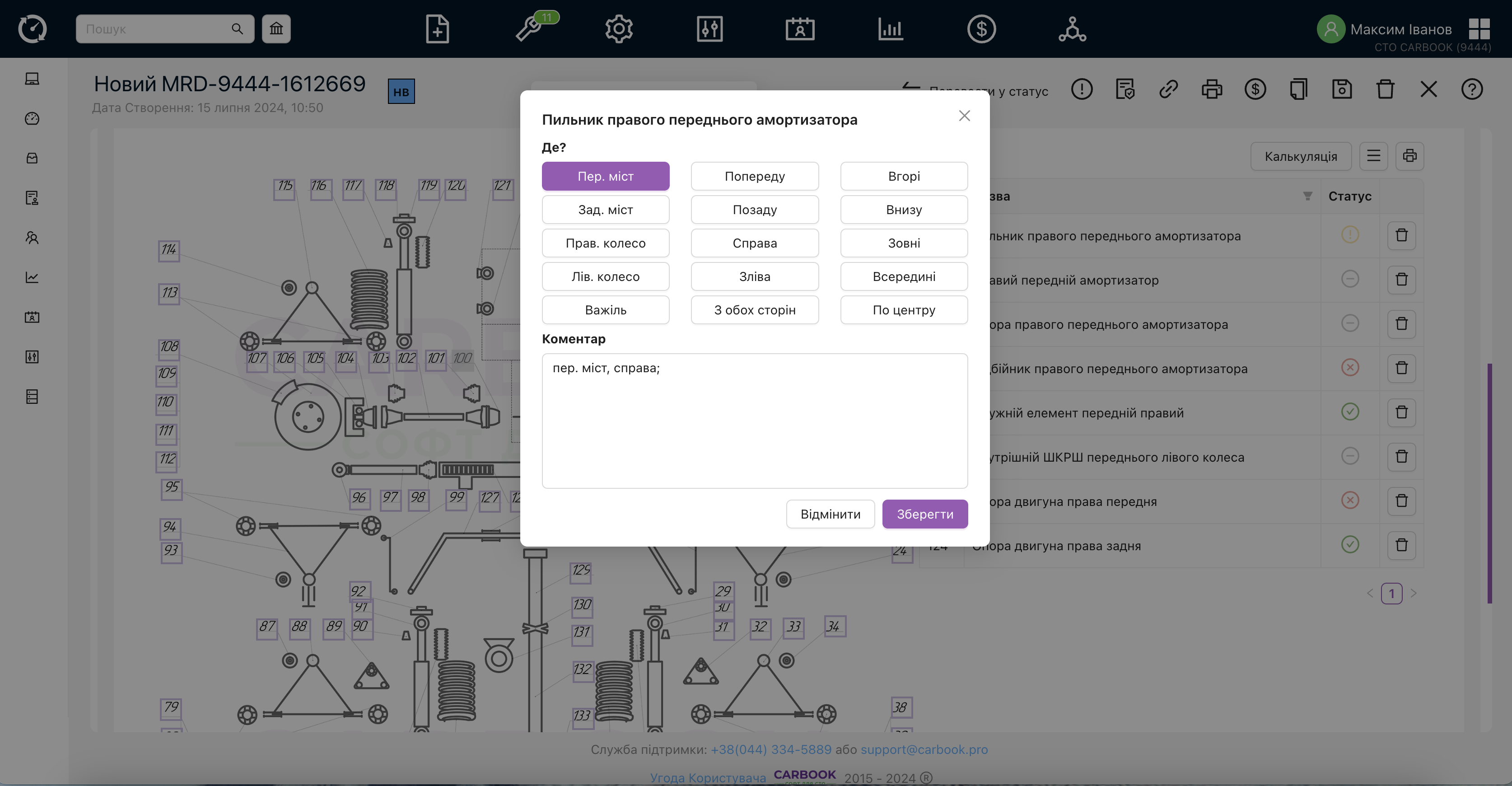
Task: Toggle the 'Внизу' location option
Action: 903,210
